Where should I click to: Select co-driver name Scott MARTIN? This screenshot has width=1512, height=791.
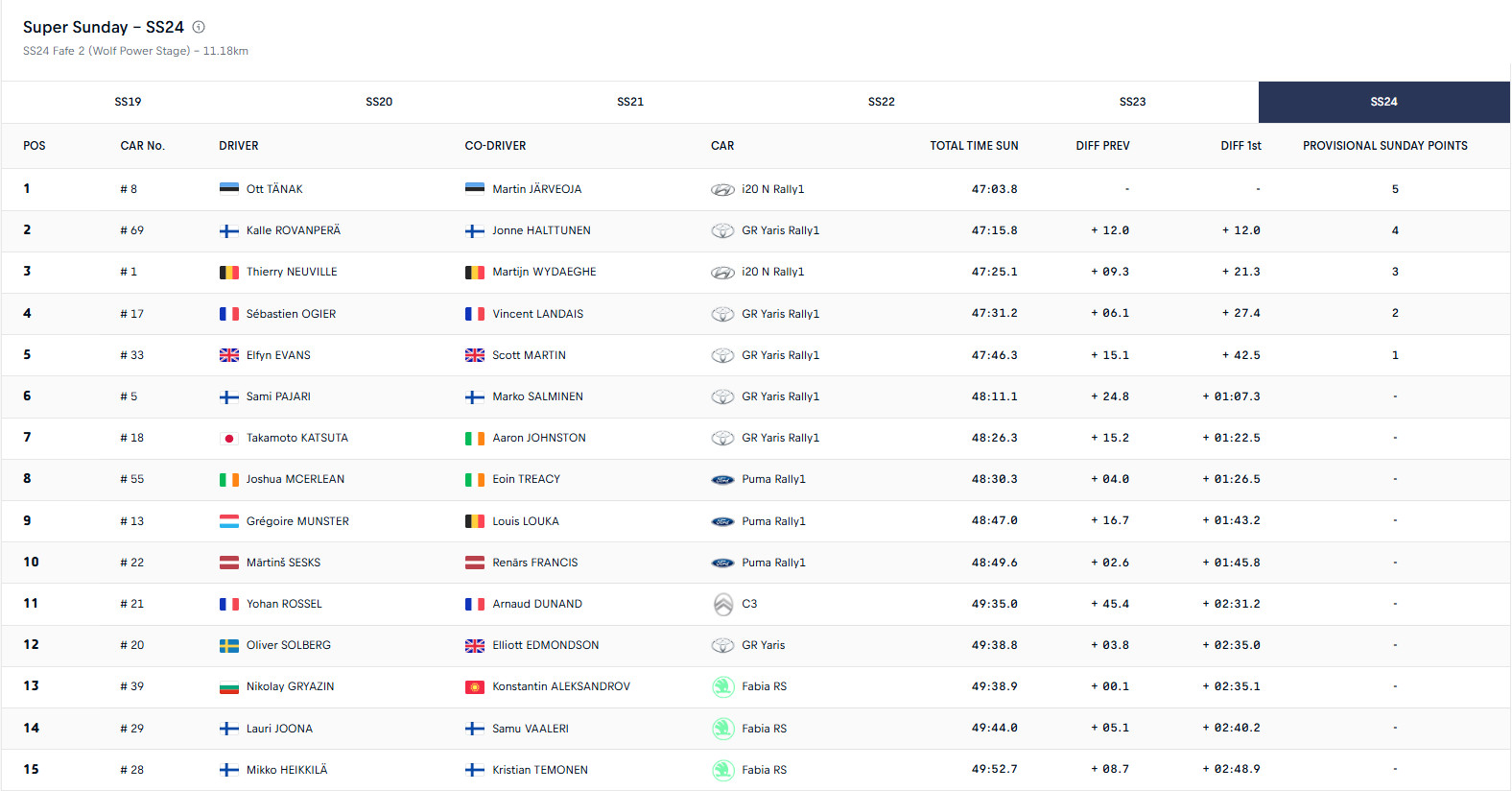529,355
